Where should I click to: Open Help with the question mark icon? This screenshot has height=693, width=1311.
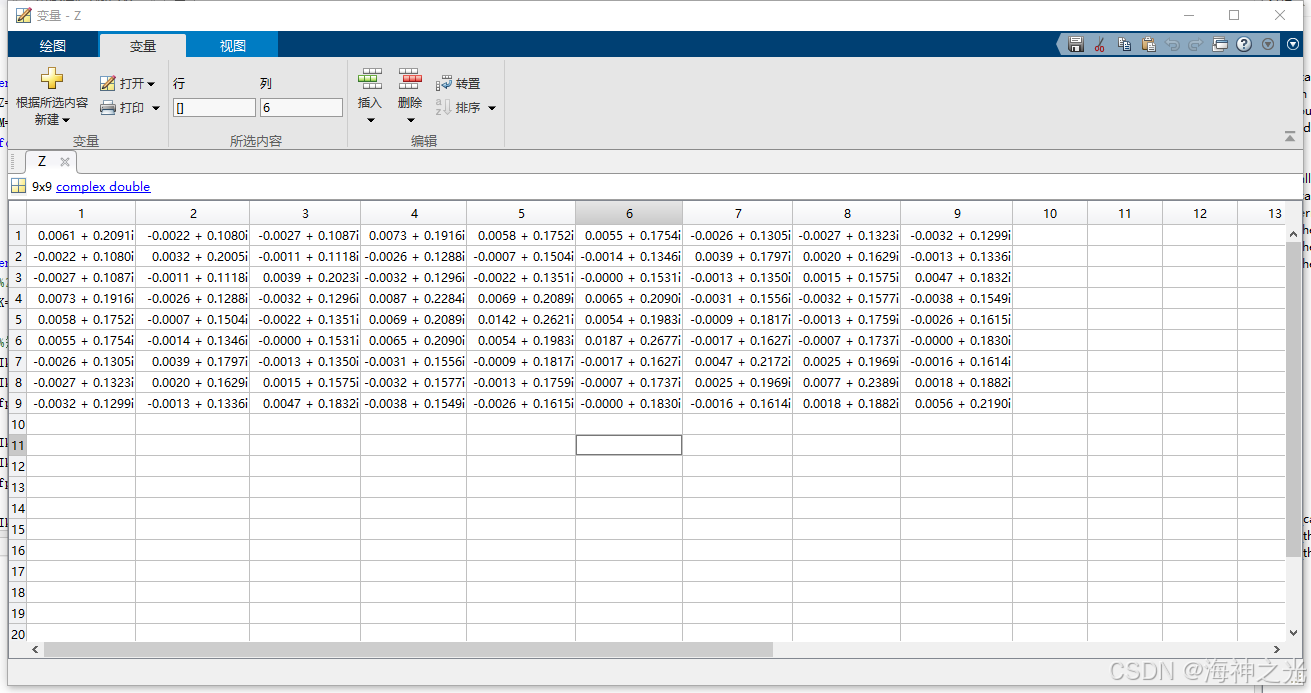[x=1244, y=44]
